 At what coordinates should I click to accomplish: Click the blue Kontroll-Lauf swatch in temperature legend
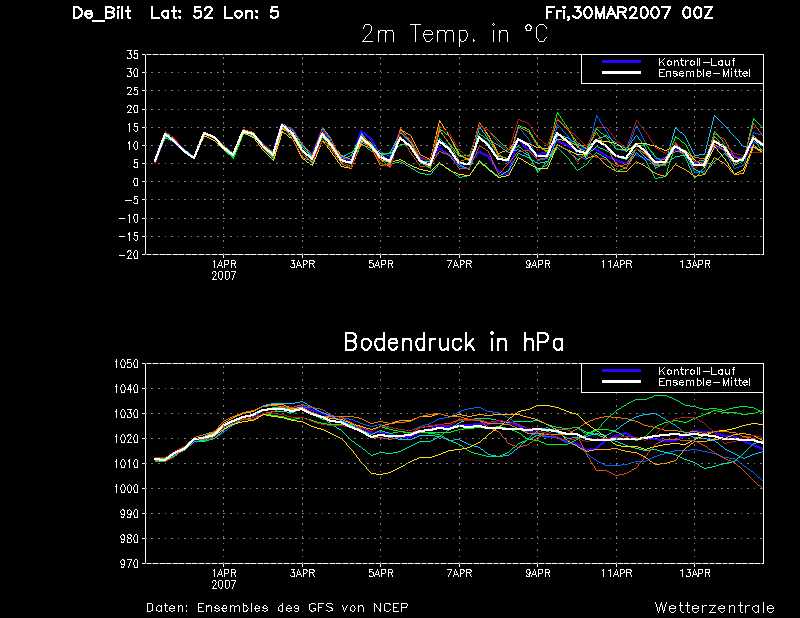coord(621,62)
